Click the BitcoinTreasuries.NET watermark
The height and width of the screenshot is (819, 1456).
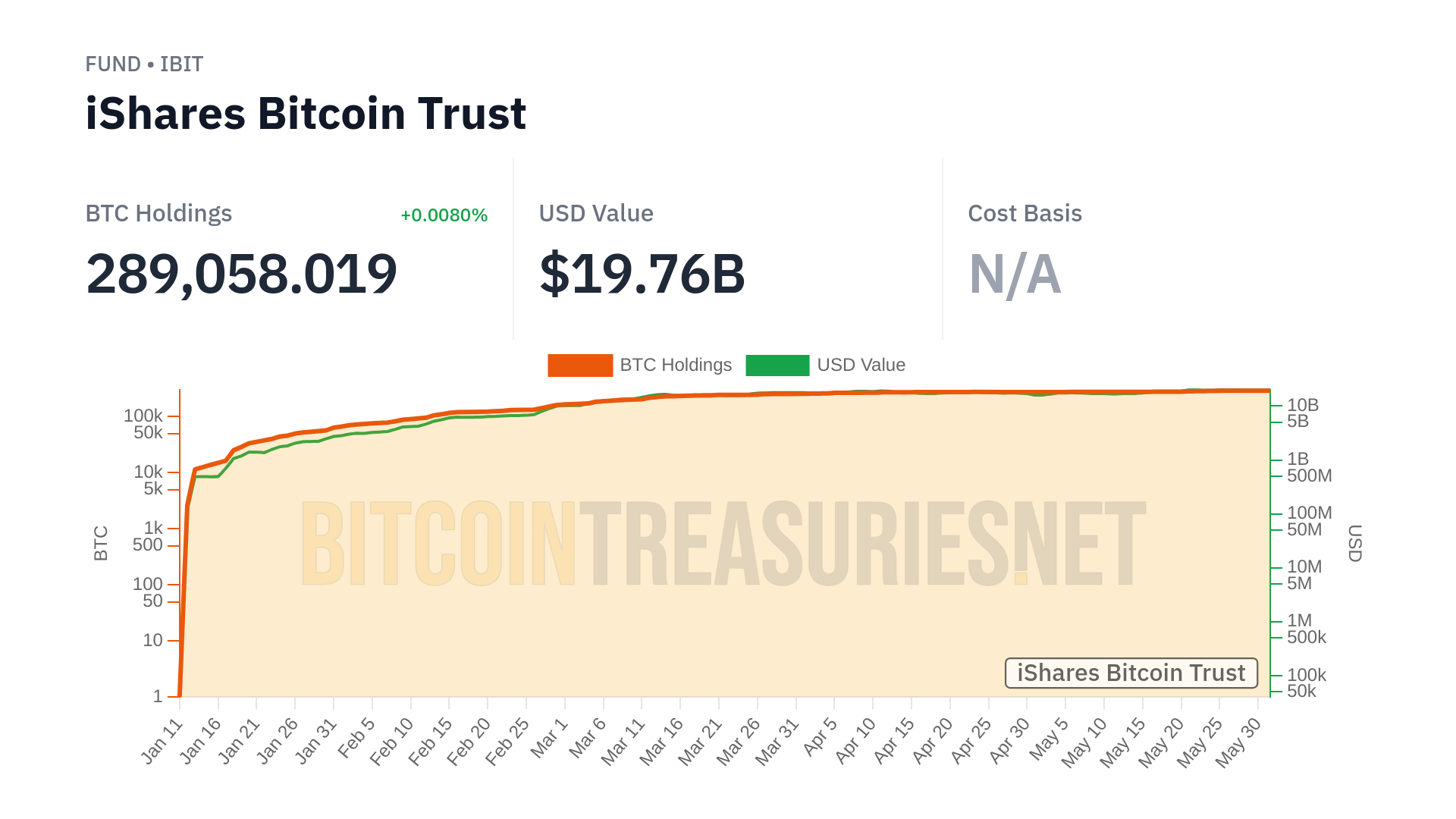(723, 543)
